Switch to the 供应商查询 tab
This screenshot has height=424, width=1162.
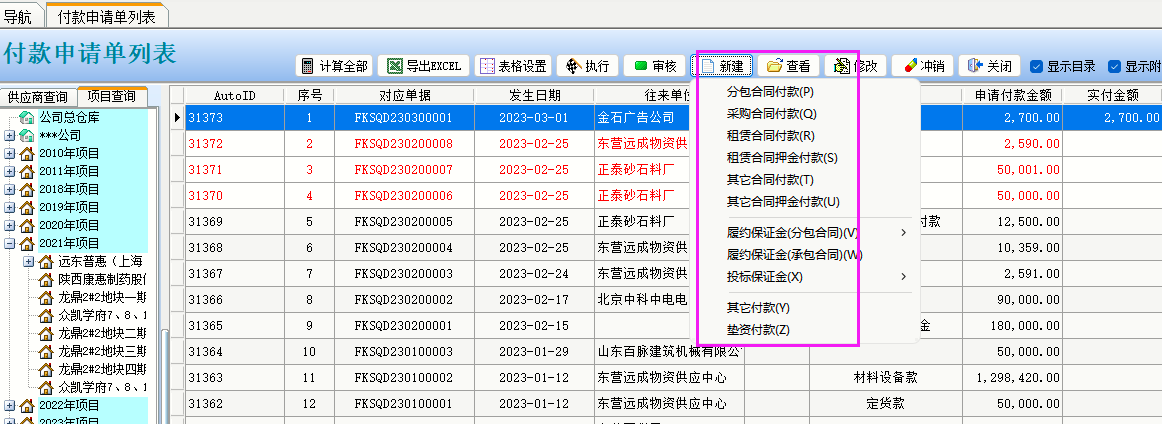38,97
